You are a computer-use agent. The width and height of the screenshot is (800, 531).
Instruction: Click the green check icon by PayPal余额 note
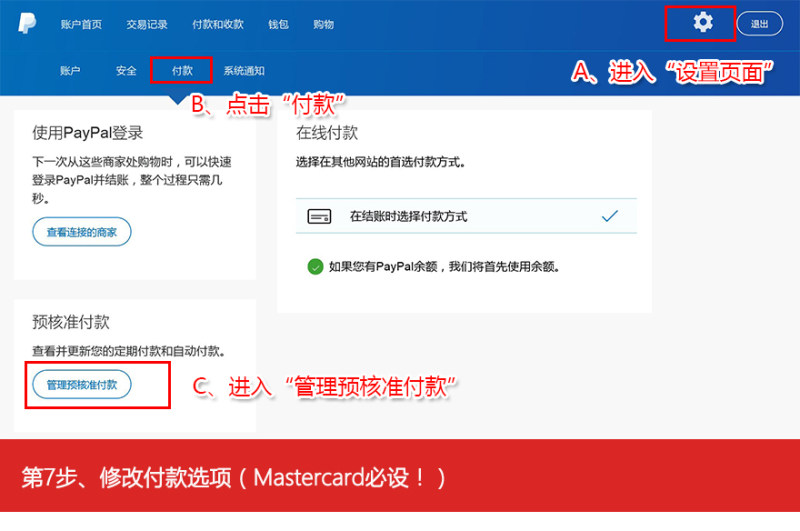(315, 266)
